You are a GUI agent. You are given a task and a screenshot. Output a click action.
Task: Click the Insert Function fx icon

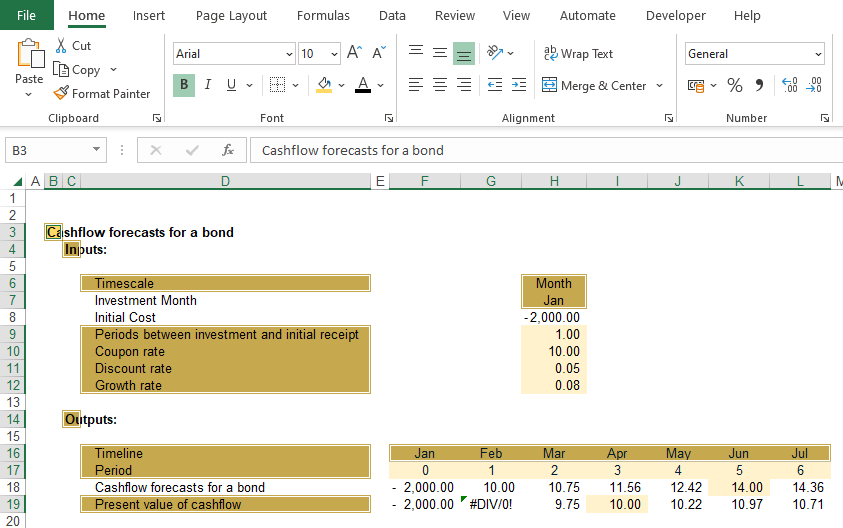click(228, 151)
